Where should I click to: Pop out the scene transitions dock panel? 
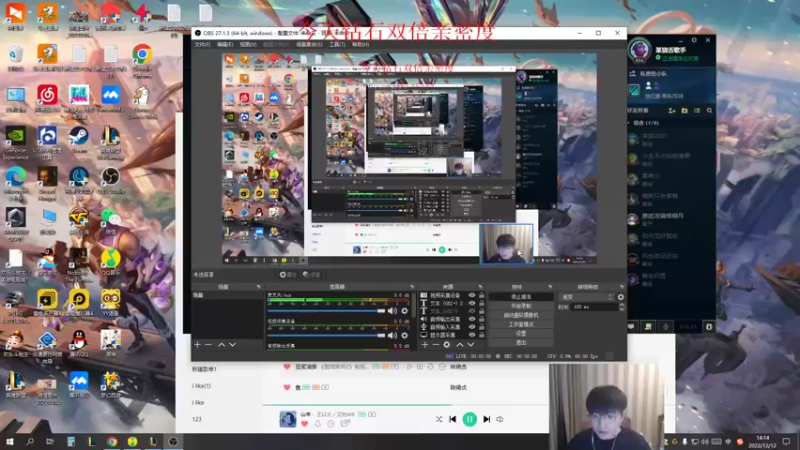[621, 287]
